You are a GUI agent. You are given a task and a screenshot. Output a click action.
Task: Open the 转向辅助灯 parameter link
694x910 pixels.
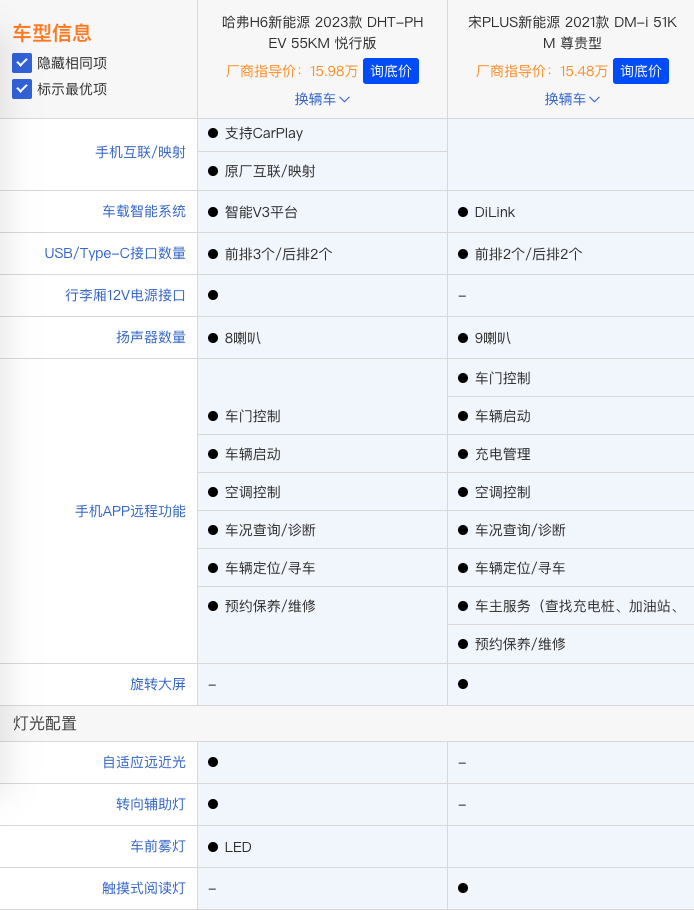click(151, 804)
